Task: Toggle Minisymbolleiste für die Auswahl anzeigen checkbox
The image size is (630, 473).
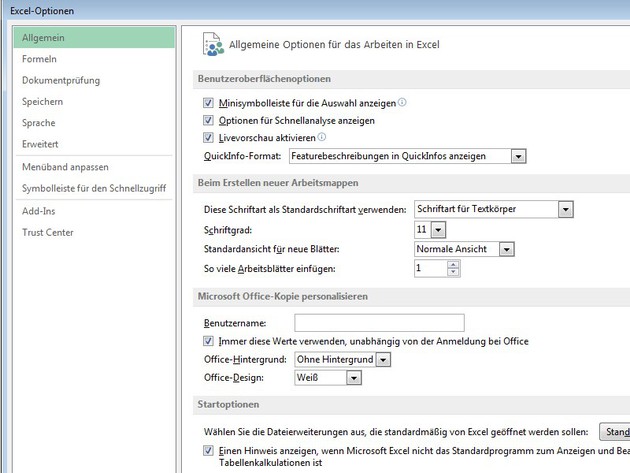Action: [x=208, y=103]
